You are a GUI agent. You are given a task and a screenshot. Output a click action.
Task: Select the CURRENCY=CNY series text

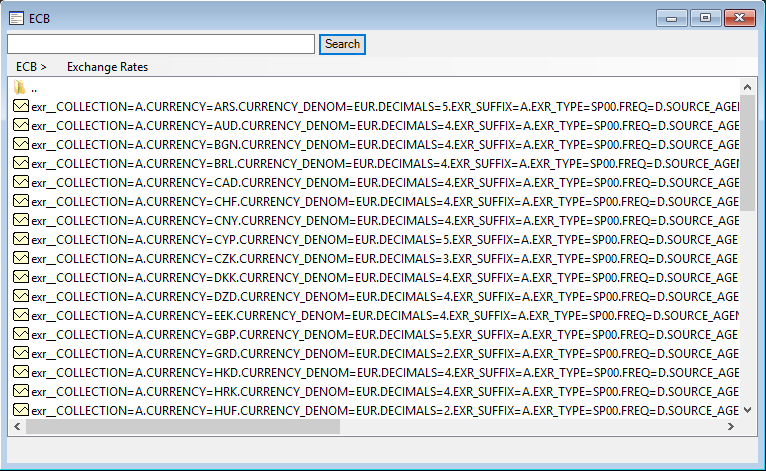pyautogui.click(x=385, y=221)
